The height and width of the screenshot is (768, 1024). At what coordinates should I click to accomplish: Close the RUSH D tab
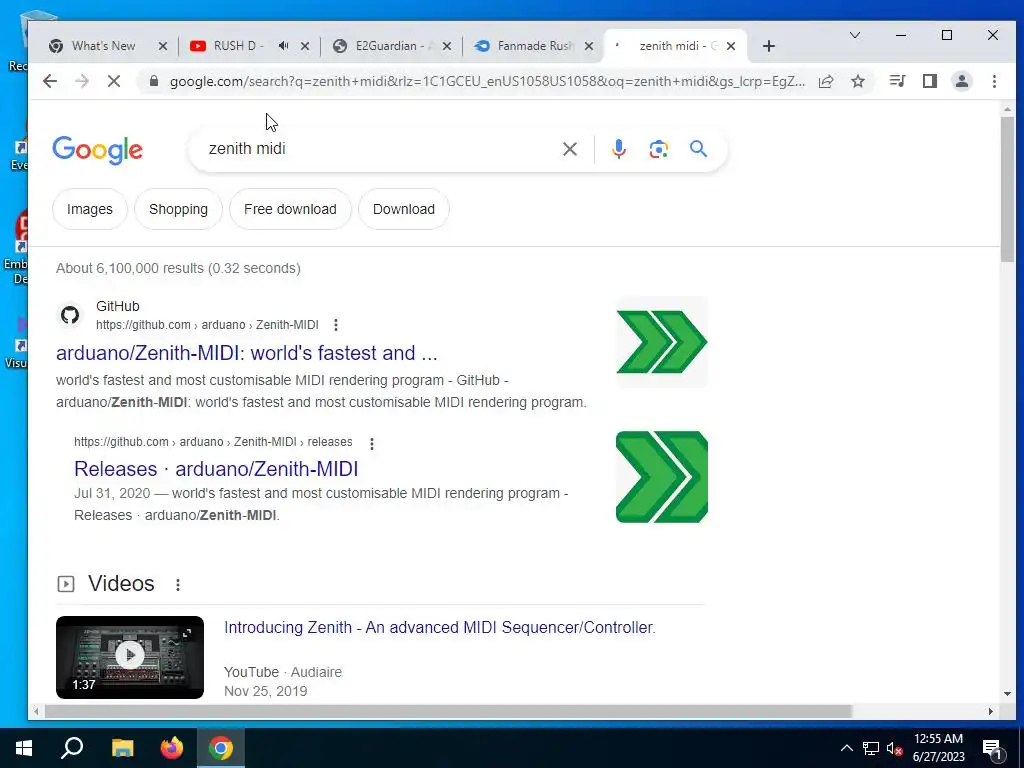pos(305,46)
